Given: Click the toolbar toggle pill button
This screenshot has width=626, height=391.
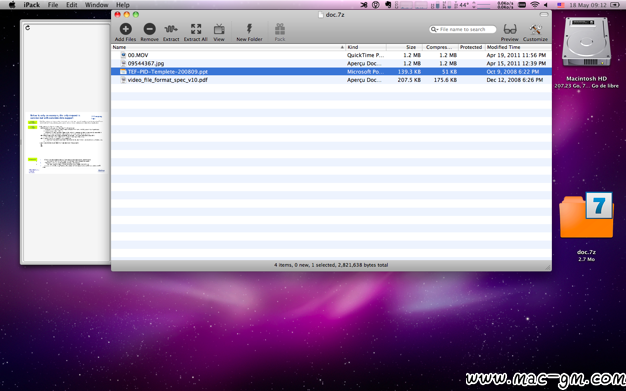Looking at the screenshot, I should tap(544, 14).
